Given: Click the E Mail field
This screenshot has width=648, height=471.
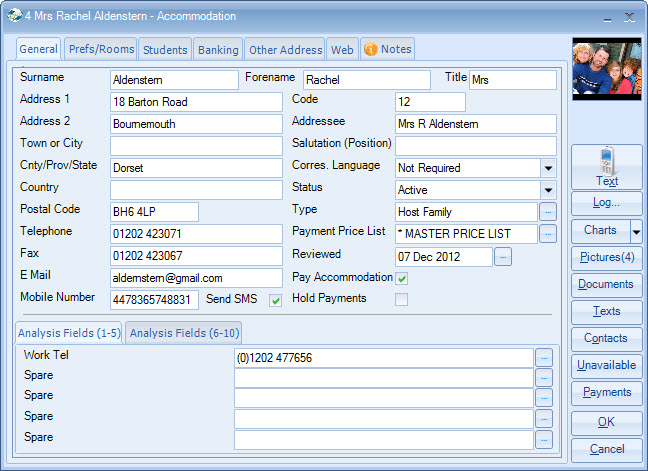Looking at the screenshot, I should (196, 278).
